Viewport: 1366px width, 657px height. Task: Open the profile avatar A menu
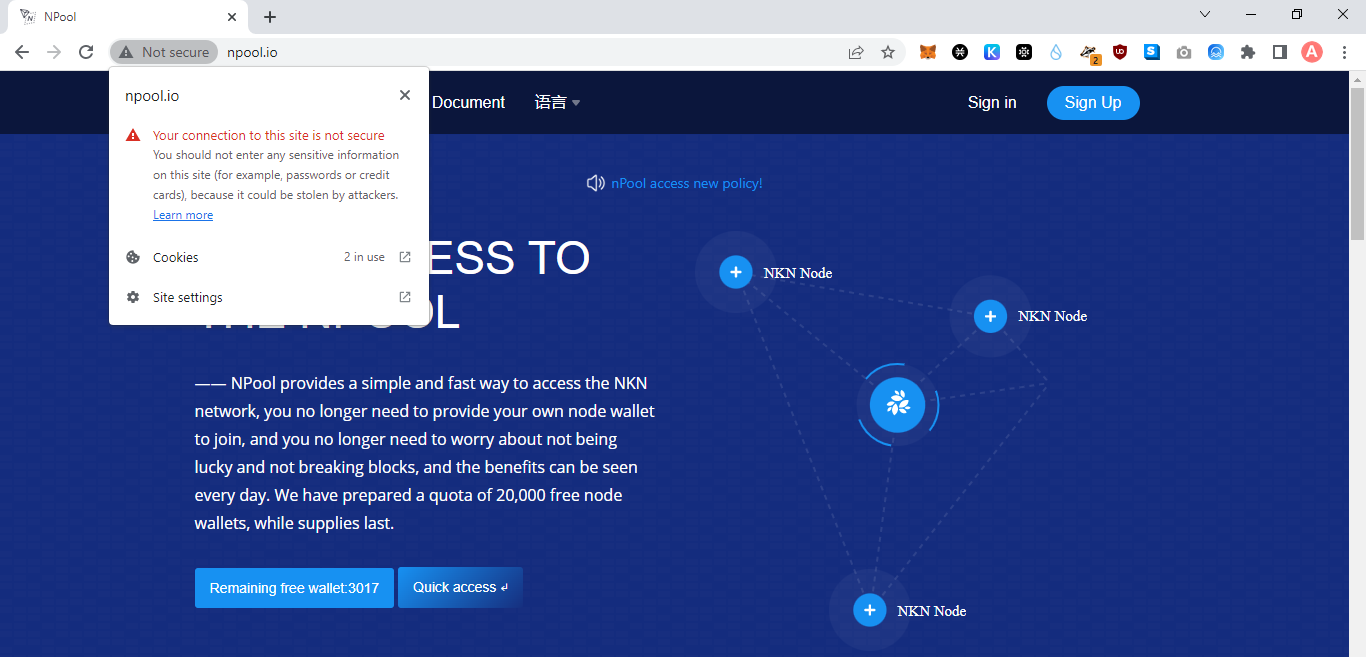click(x=1312, y=52)
